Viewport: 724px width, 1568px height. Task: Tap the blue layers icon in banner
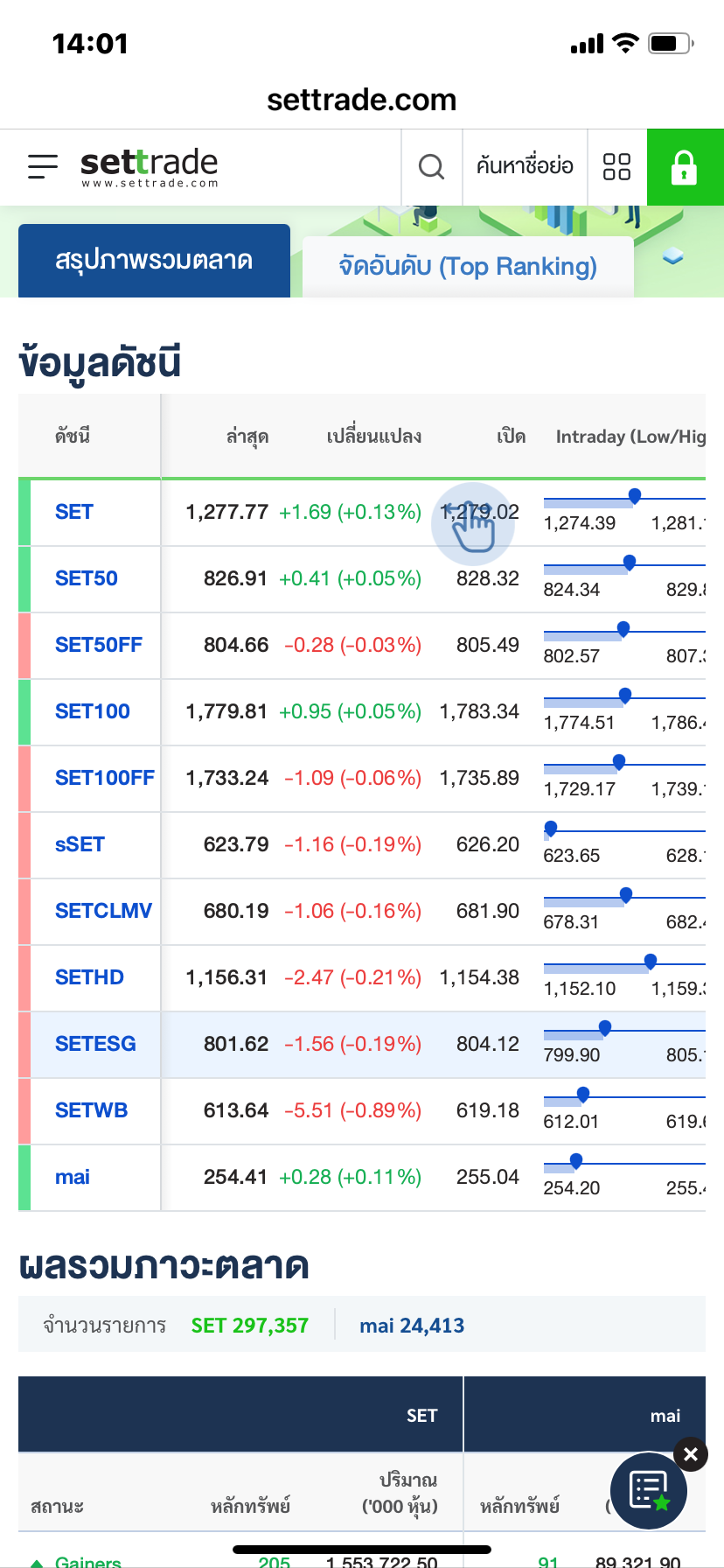tap(672, 255)
